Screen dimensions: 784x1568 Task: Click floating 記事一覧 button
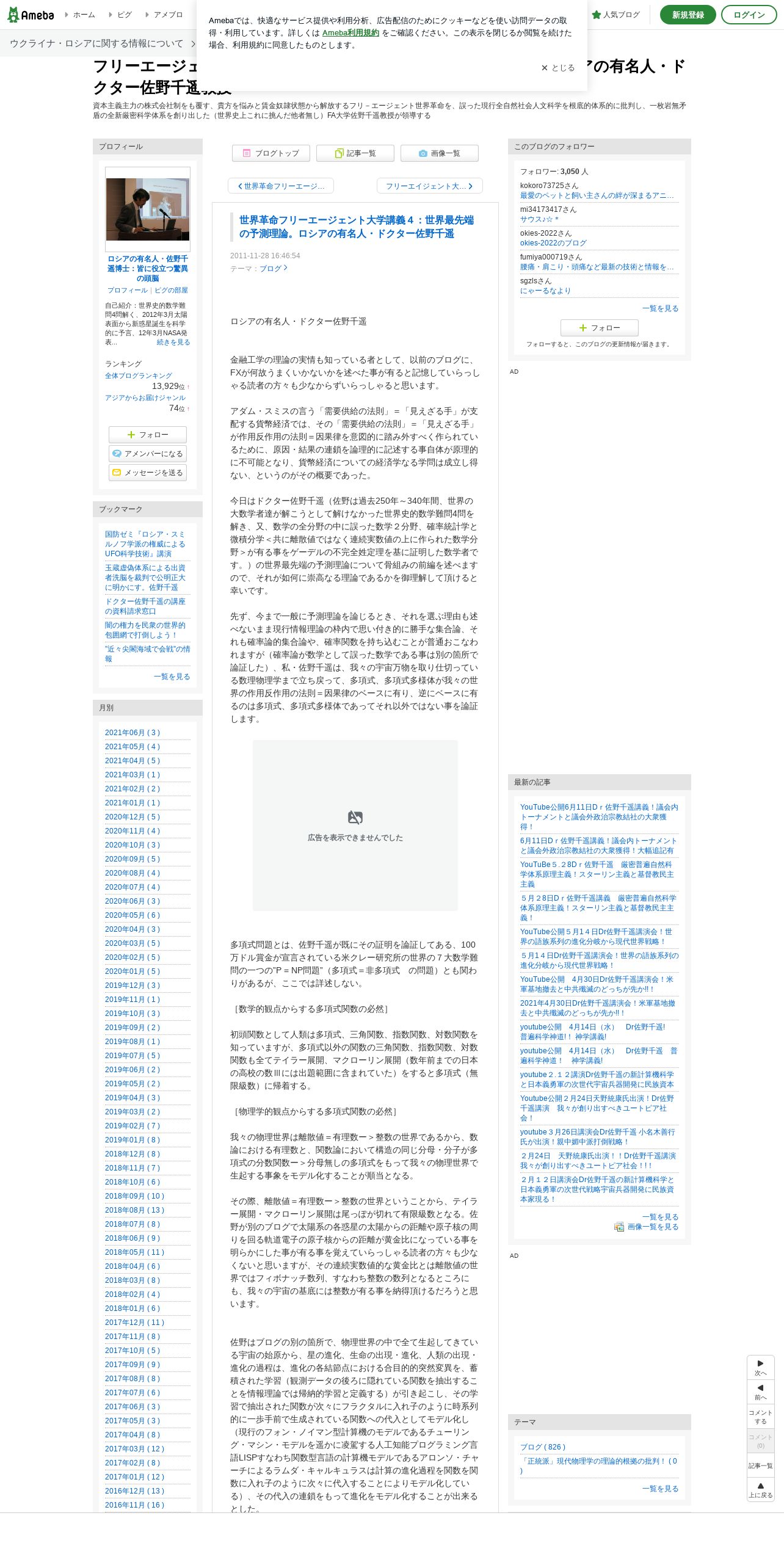[761, 1465]
